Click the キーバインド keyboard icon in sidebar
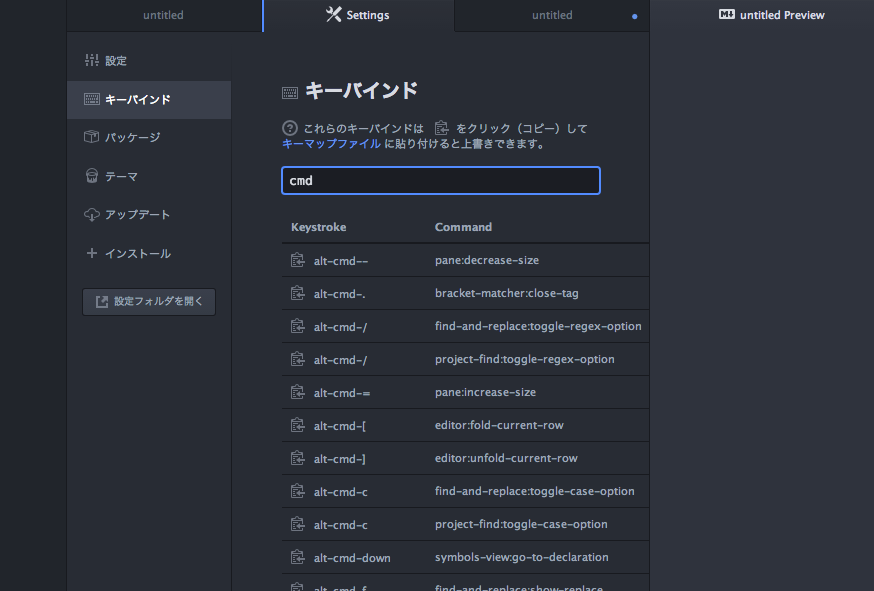This screenshot has width=874, height=591. tap(91, 99)
